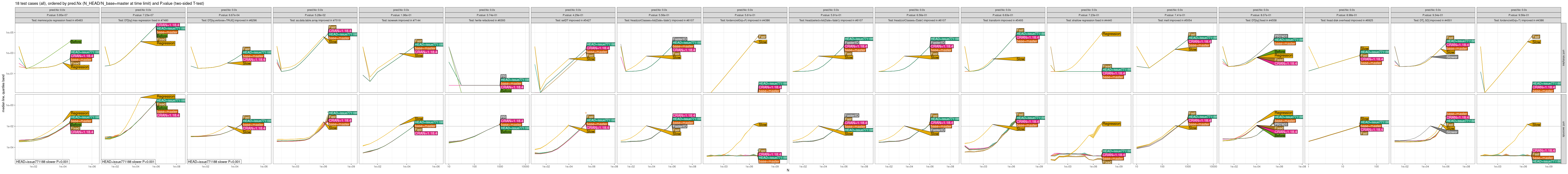Select the "P.value: 5.56e-01" label
The height and width of the screenshot is (174, 1568).
(x=659, y=15)
